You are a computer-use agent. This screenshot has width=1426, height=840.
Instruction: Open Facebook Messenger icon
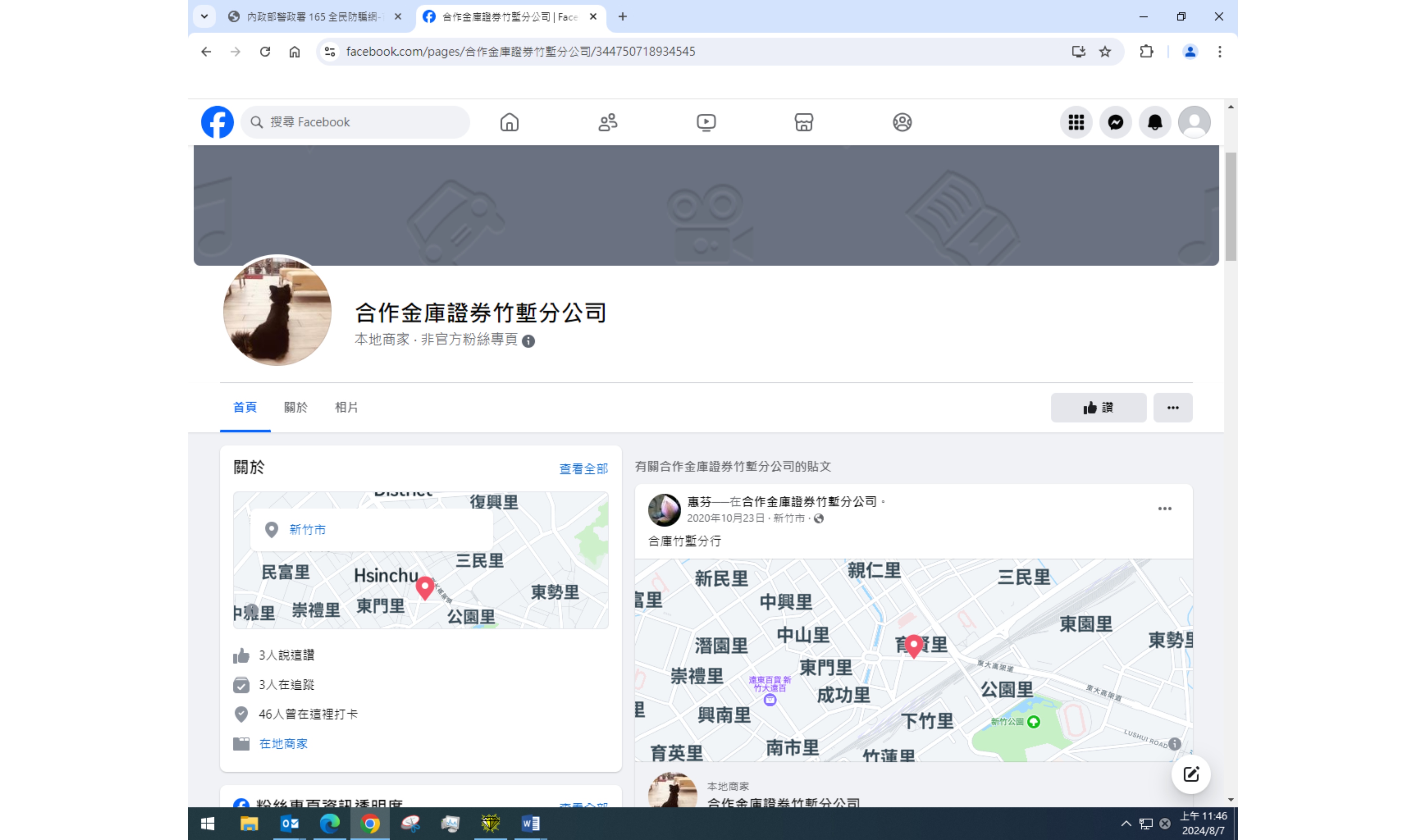pos(1115,122)
